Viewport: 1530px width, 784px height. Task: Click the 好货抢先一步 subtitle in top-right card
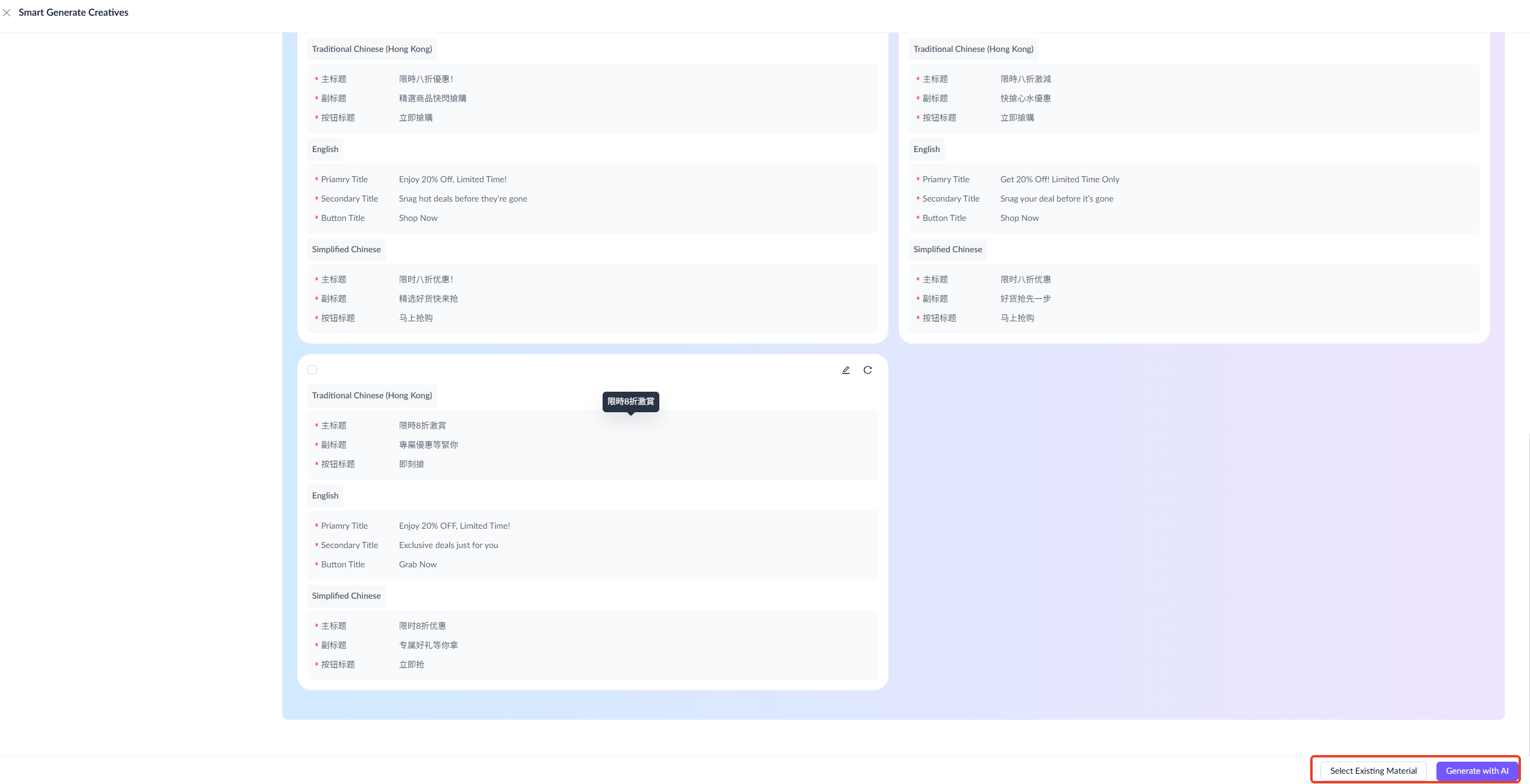[x=1025, y=299]
